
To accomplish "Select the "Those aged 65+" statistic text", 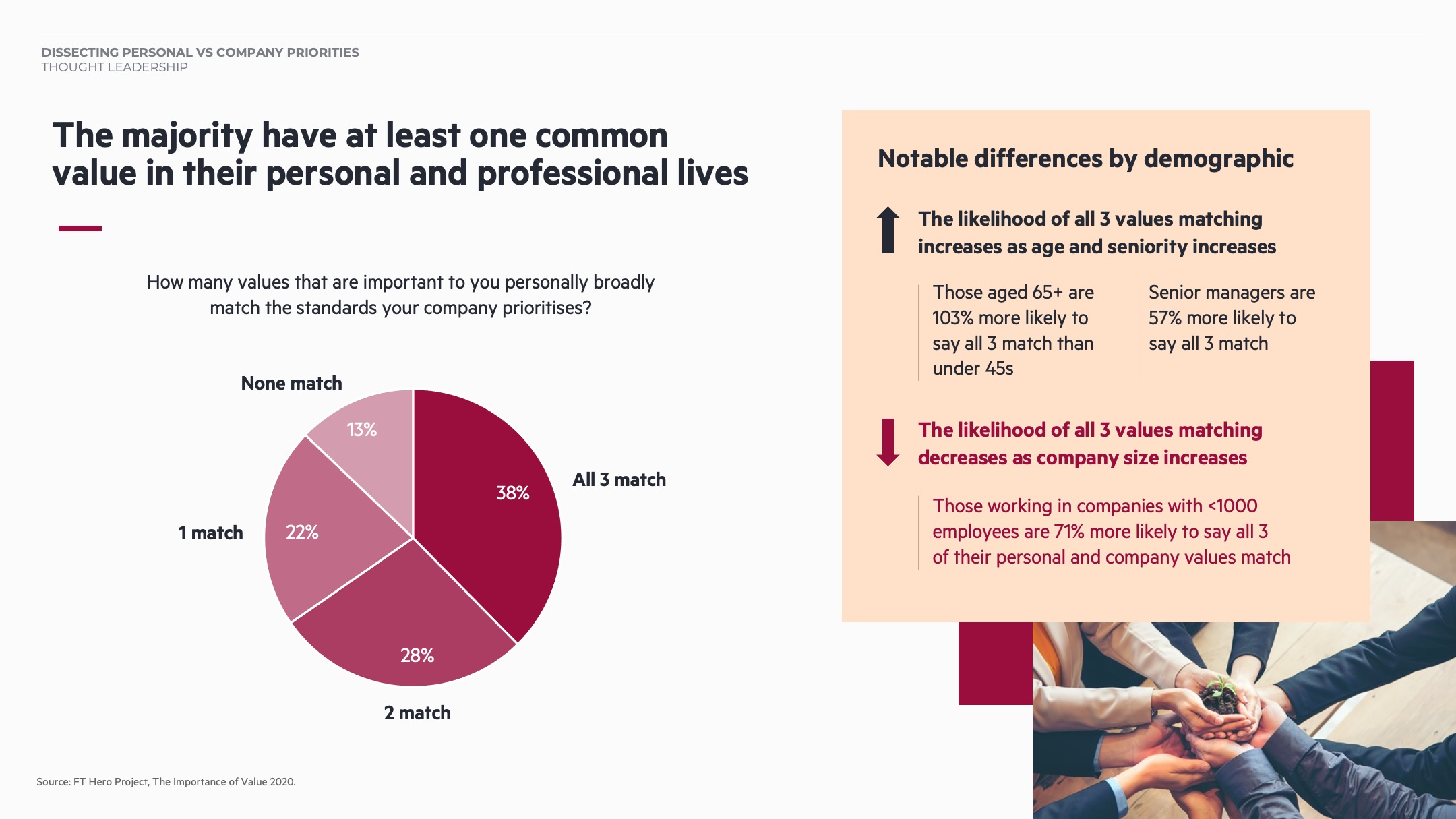I will 1013,330.
